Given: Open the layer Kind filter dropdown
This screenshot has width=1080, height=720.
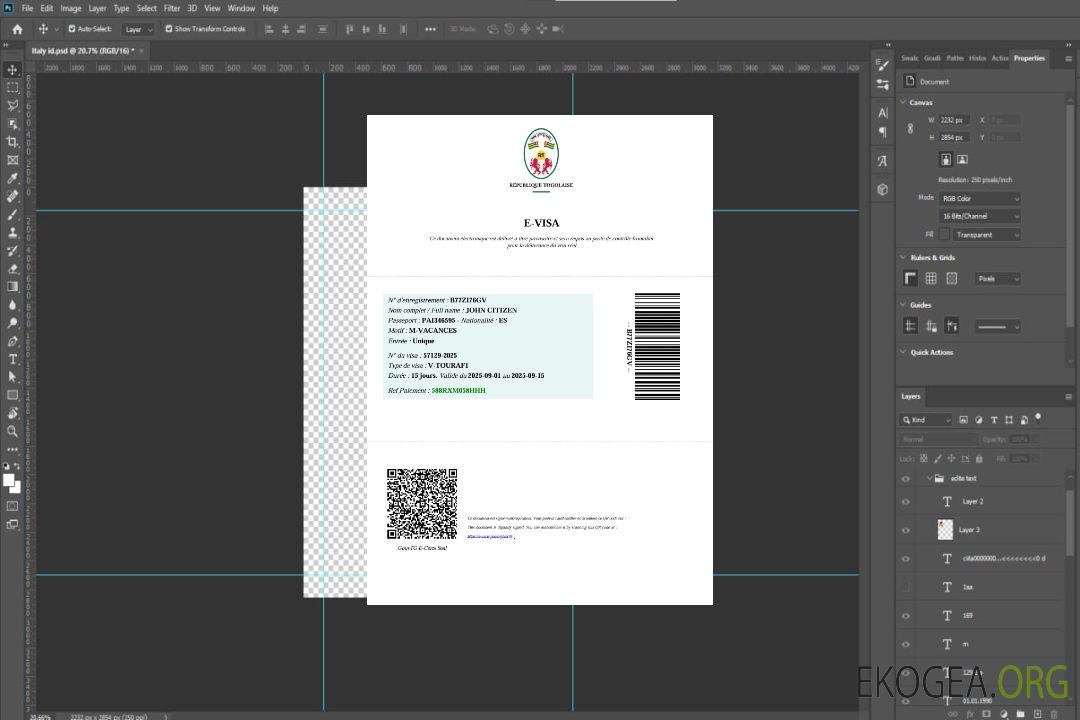Looking at the screenshot, I should pos(926,420).
